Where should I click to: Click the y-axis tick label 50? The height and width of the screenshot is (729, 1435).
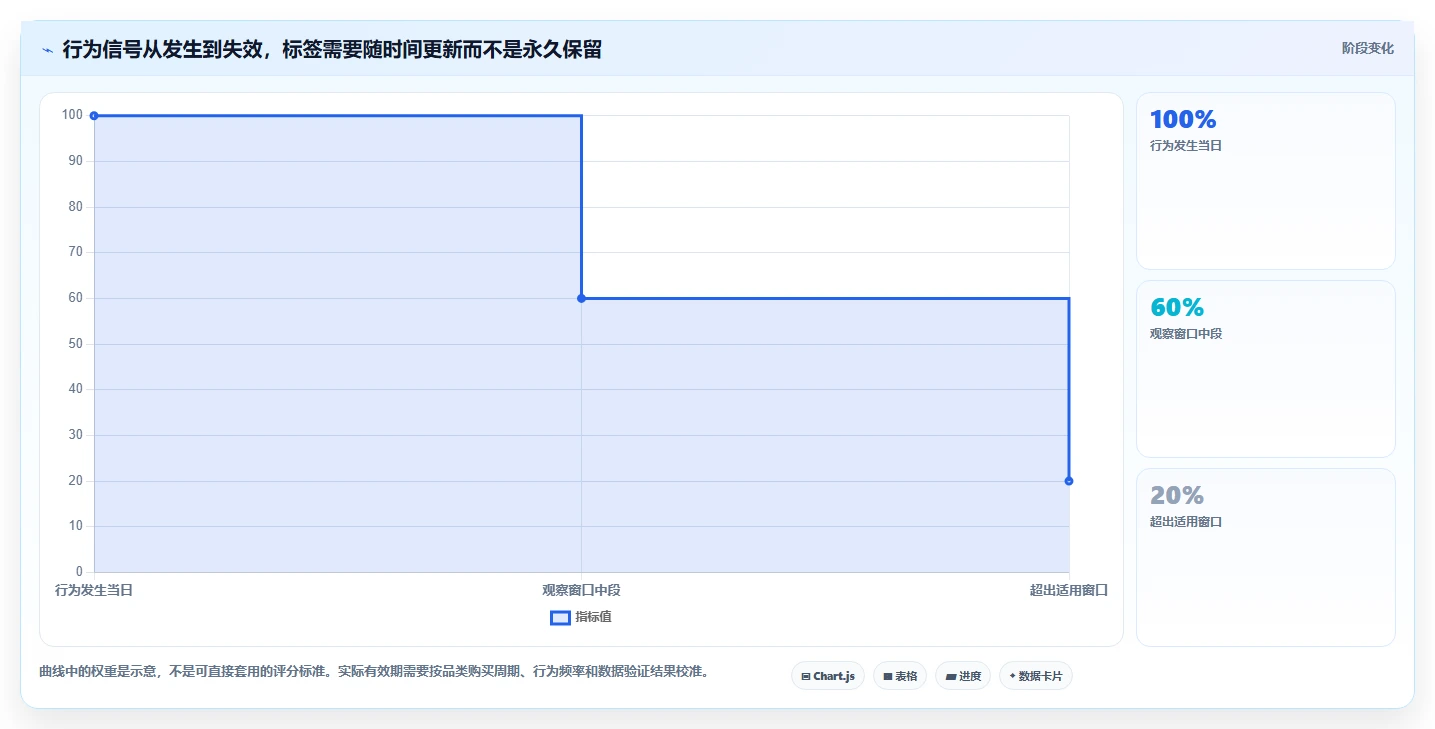pos(76,344)
